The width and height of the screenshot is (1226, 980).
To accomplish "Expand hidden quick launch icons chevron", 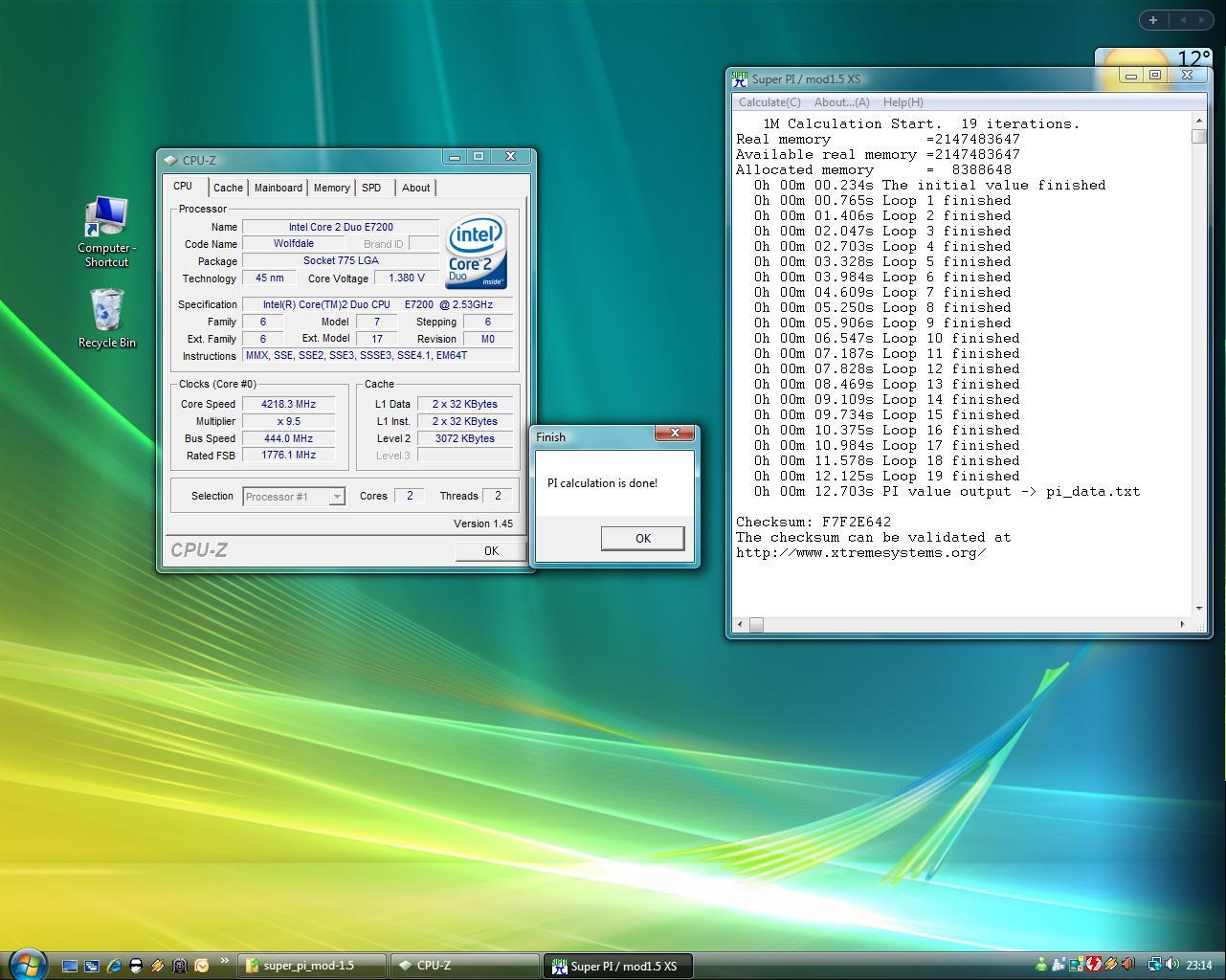I will [x=225, y=961].
